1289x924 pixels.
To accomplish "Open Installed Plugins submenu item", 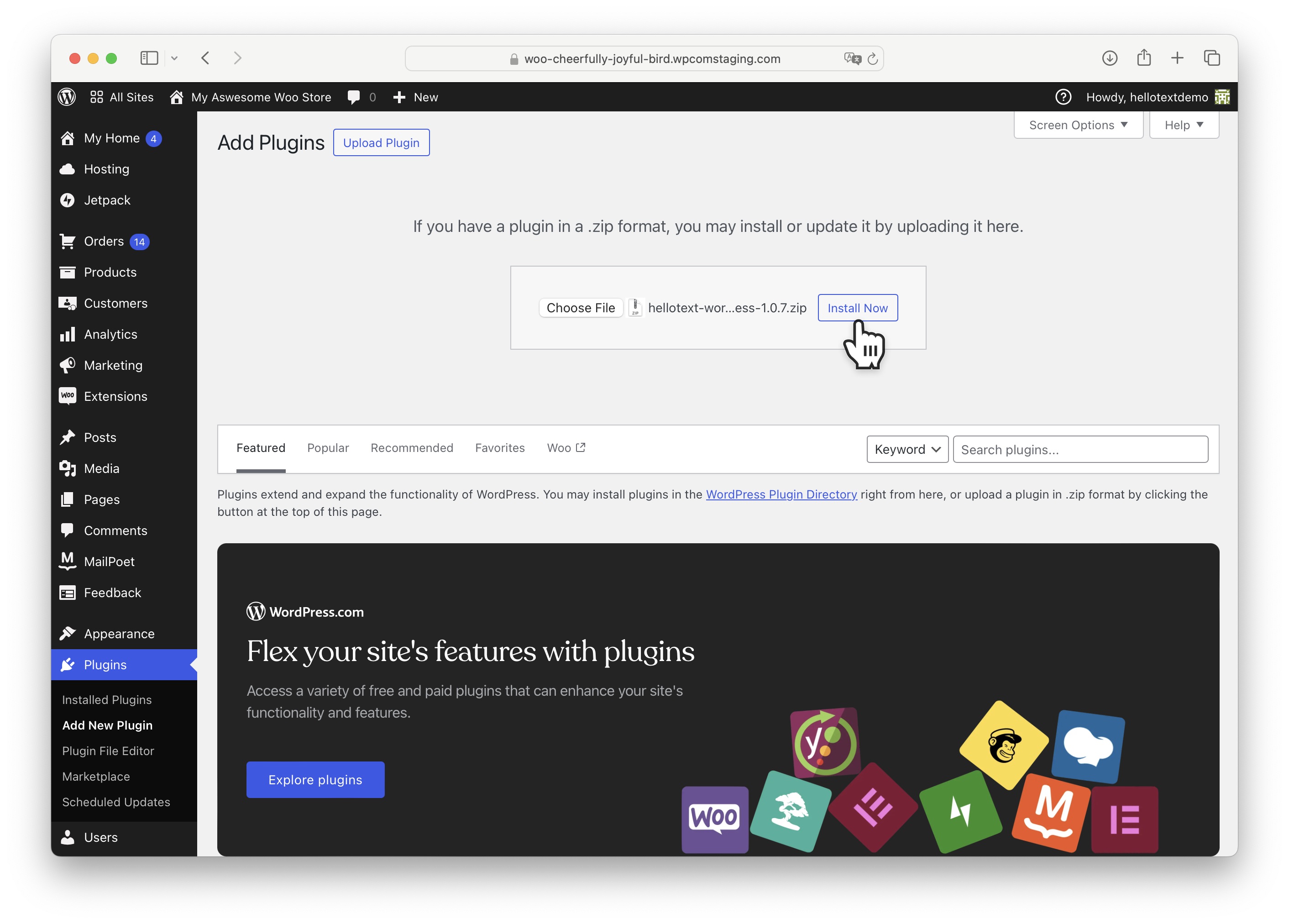I will [x=107, y=699].
